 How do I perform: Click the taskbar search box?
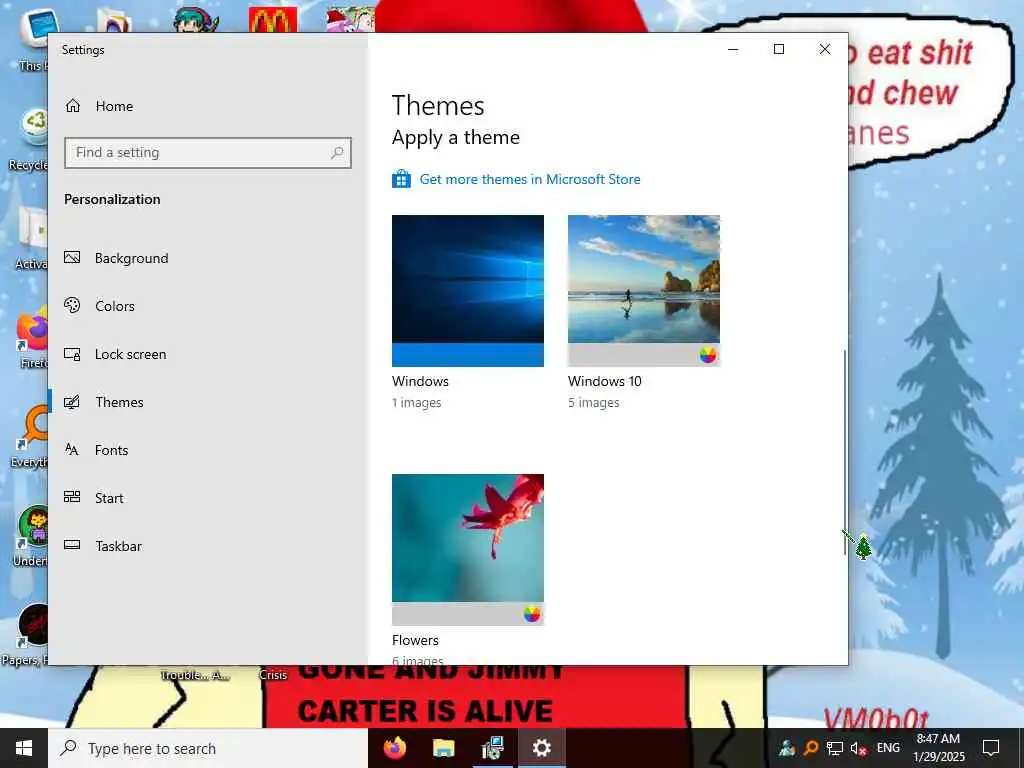pyautogui.click(x=208, y=748)
